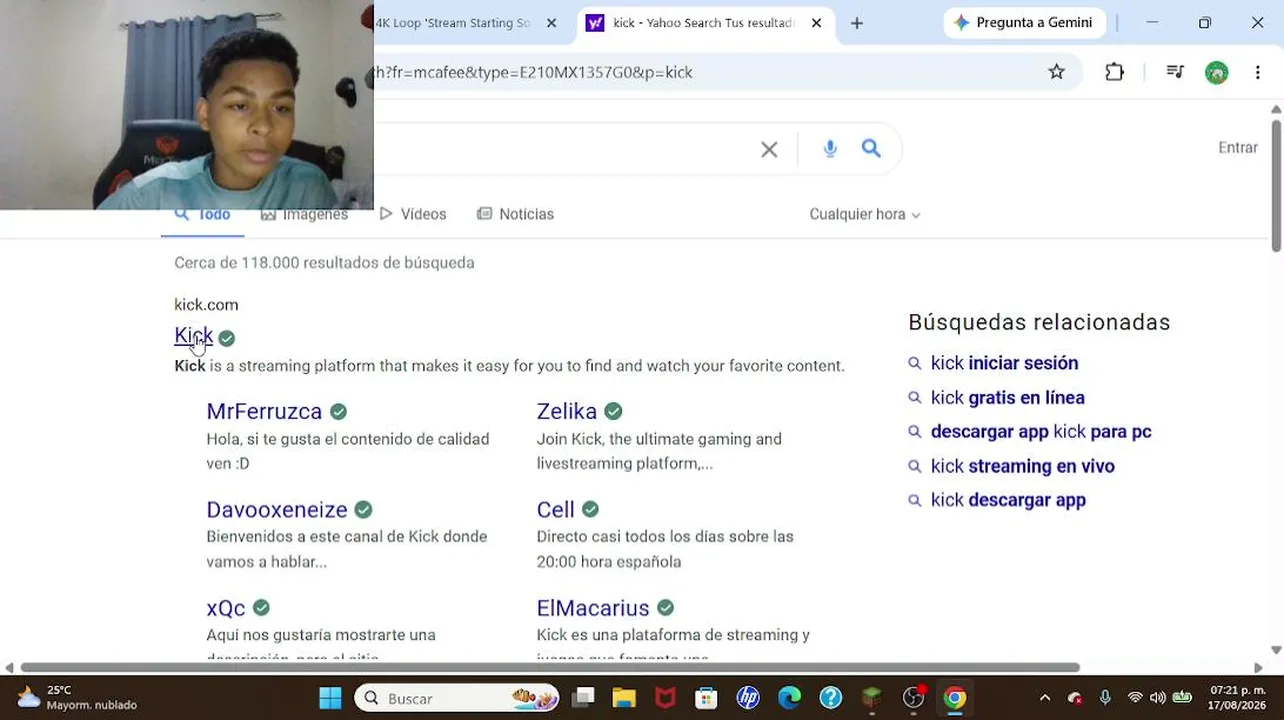Click the verified badge next to Kick

point(227,338)
